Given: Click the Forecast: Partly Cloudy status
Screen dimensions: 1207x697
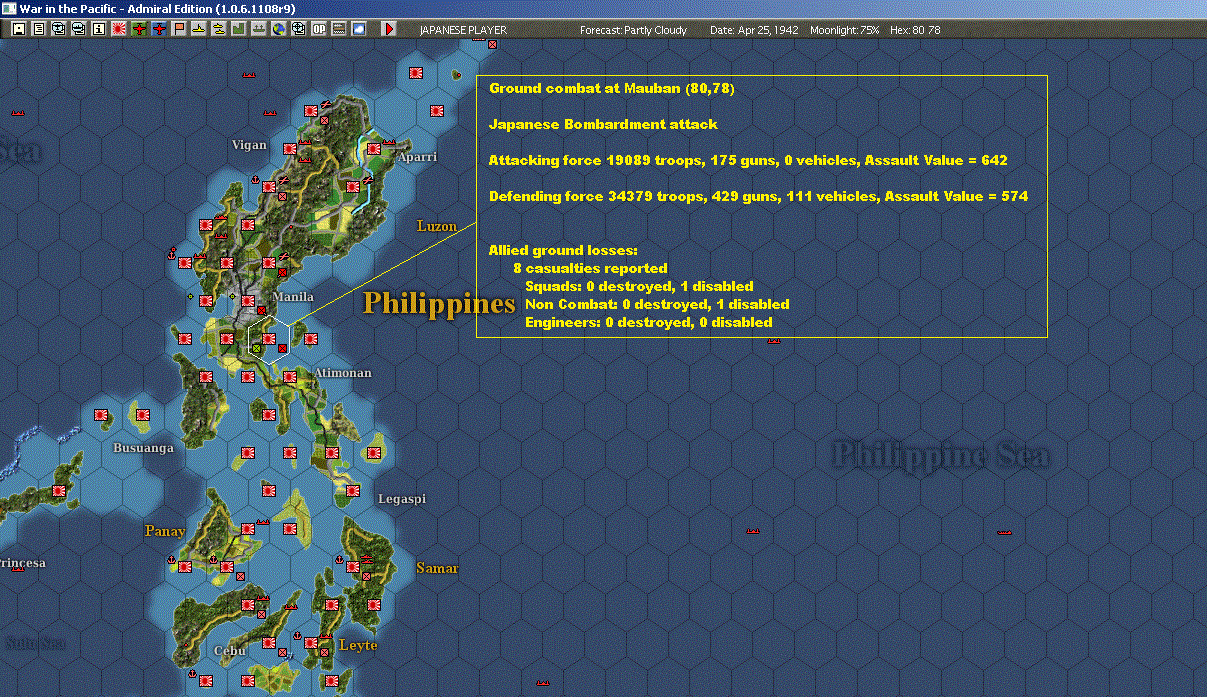Looking at the screenshot, I should tap(634, 30).
